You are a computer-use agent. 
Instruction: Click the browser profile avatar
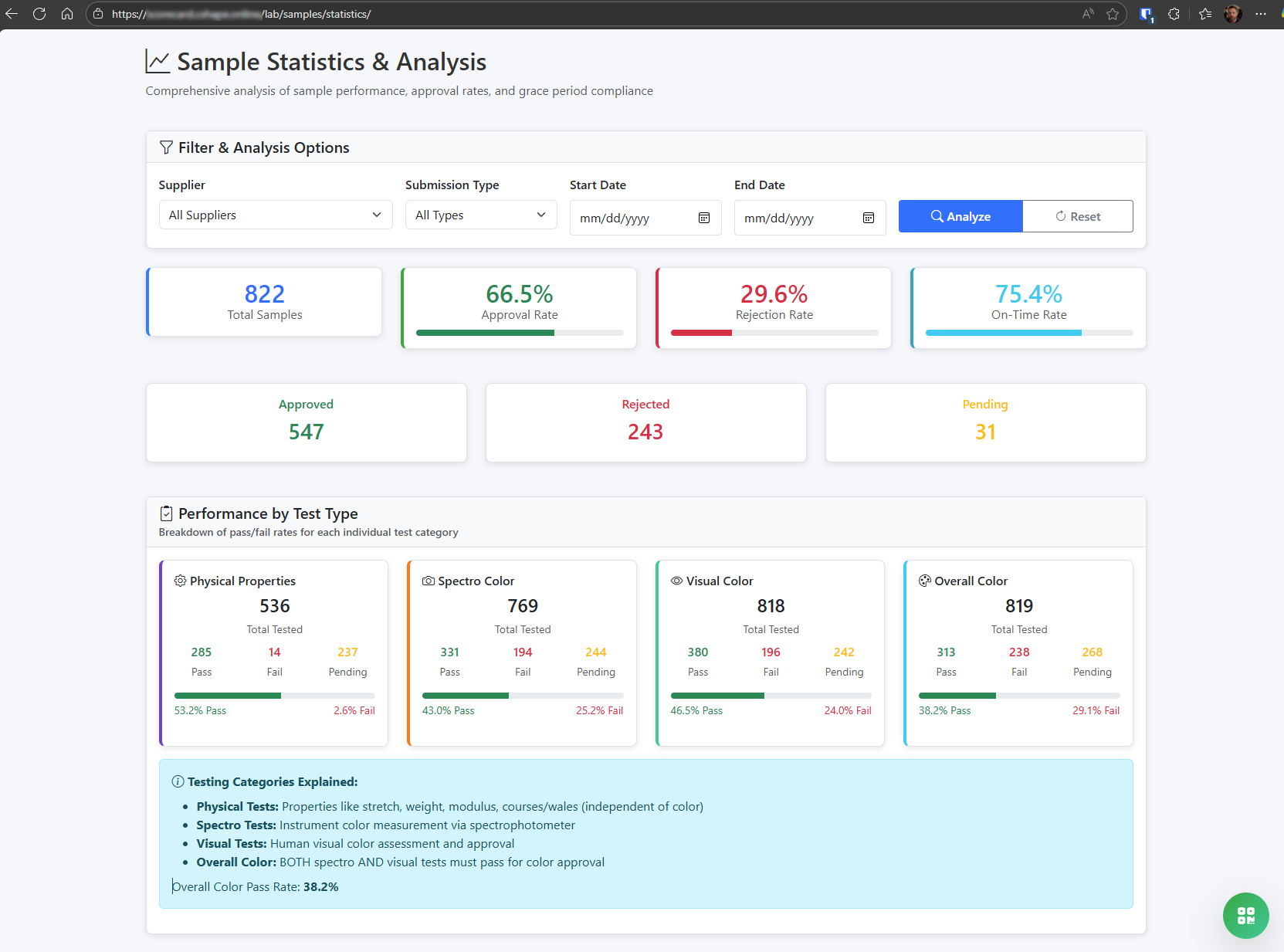point(1232,13)
